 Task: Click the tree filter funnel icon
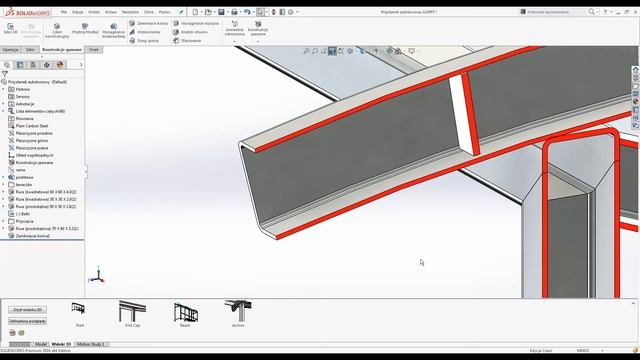[x=4, y=74]
